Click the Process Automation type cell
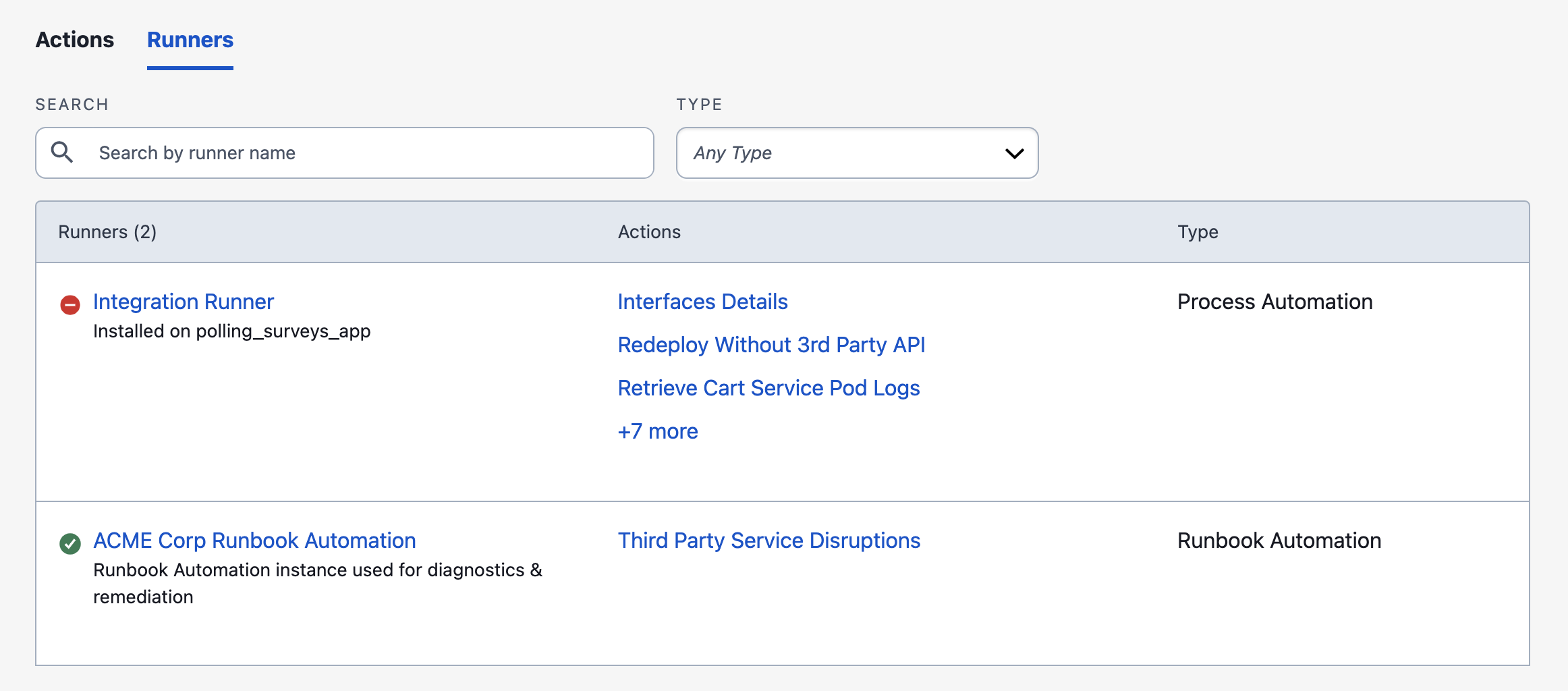The height and width of the screenshot is (691, 1568). [x=1275, y=302]
